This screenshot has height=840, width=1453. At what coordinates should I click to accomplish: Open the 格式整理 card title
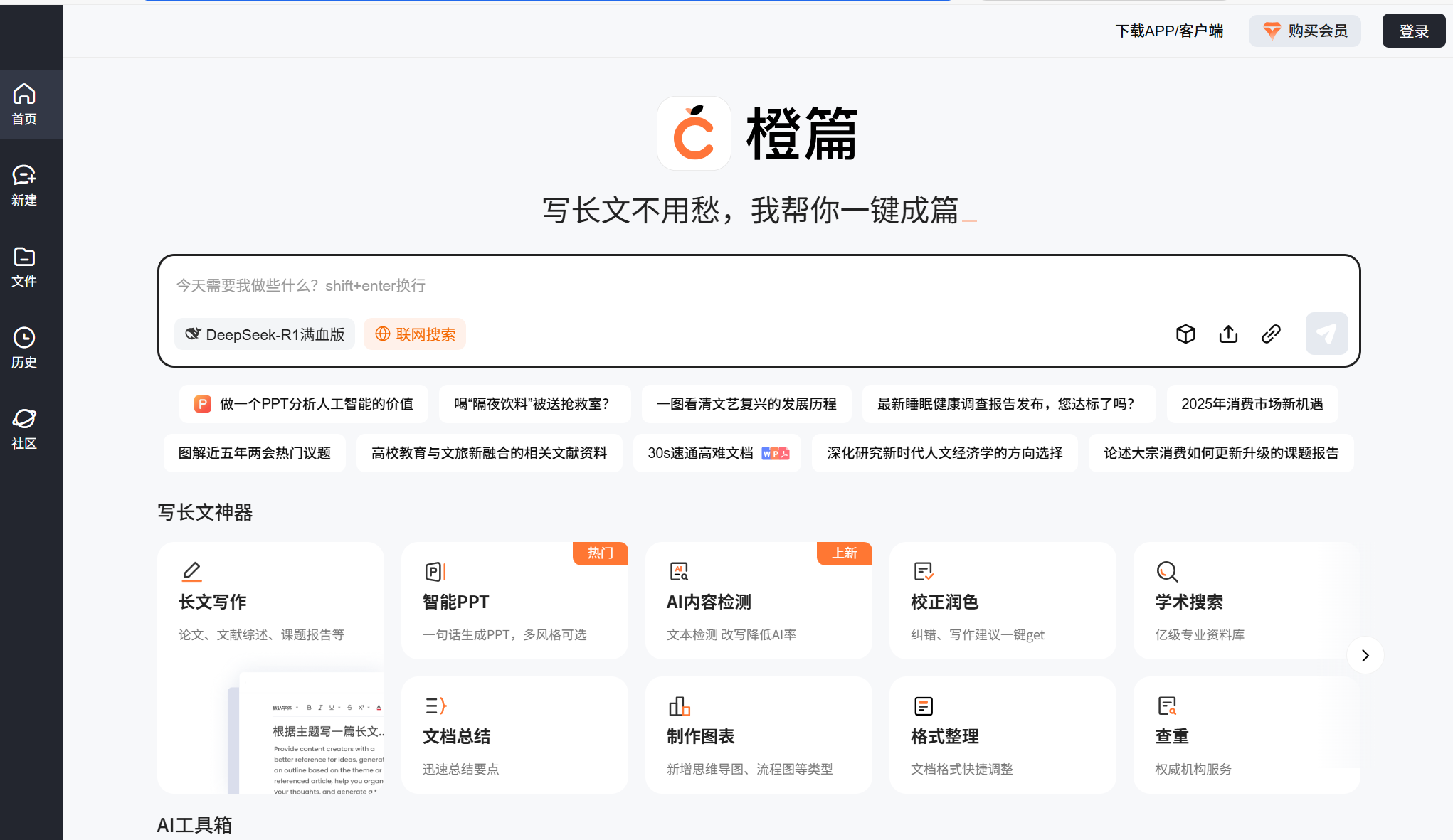point(945,736)
